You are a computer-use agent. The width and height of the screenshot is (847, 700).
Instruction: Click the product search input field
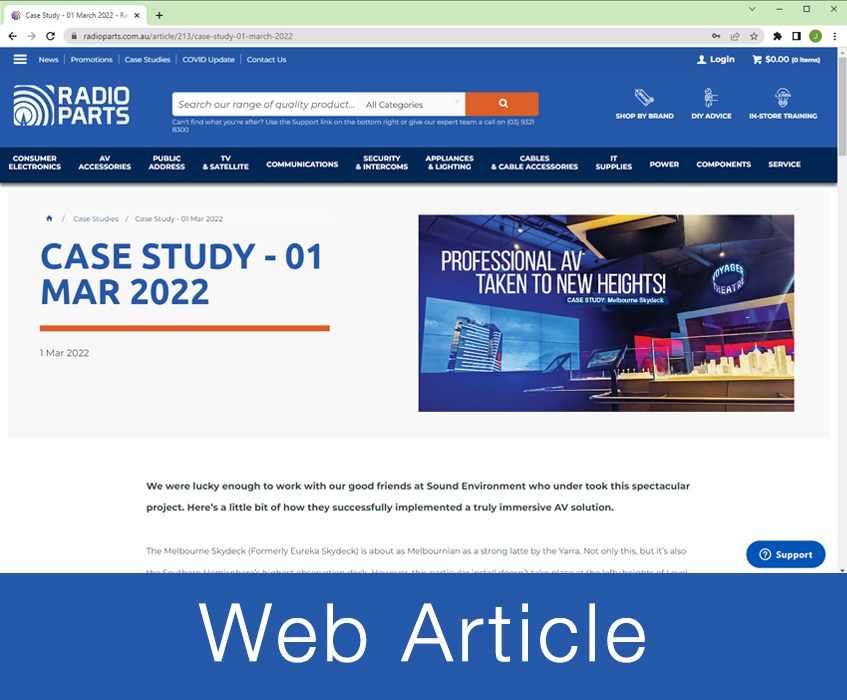266,104
